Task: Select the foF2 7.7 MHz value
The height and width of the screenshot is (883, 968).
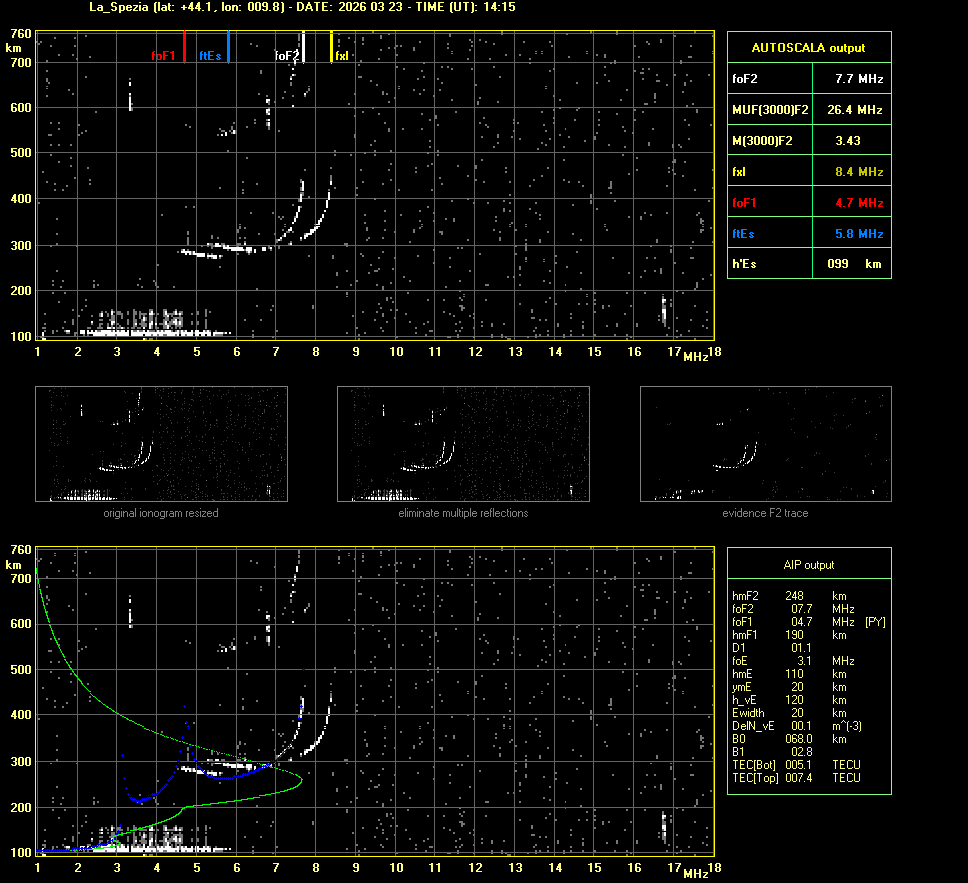Action: (859, 78)
